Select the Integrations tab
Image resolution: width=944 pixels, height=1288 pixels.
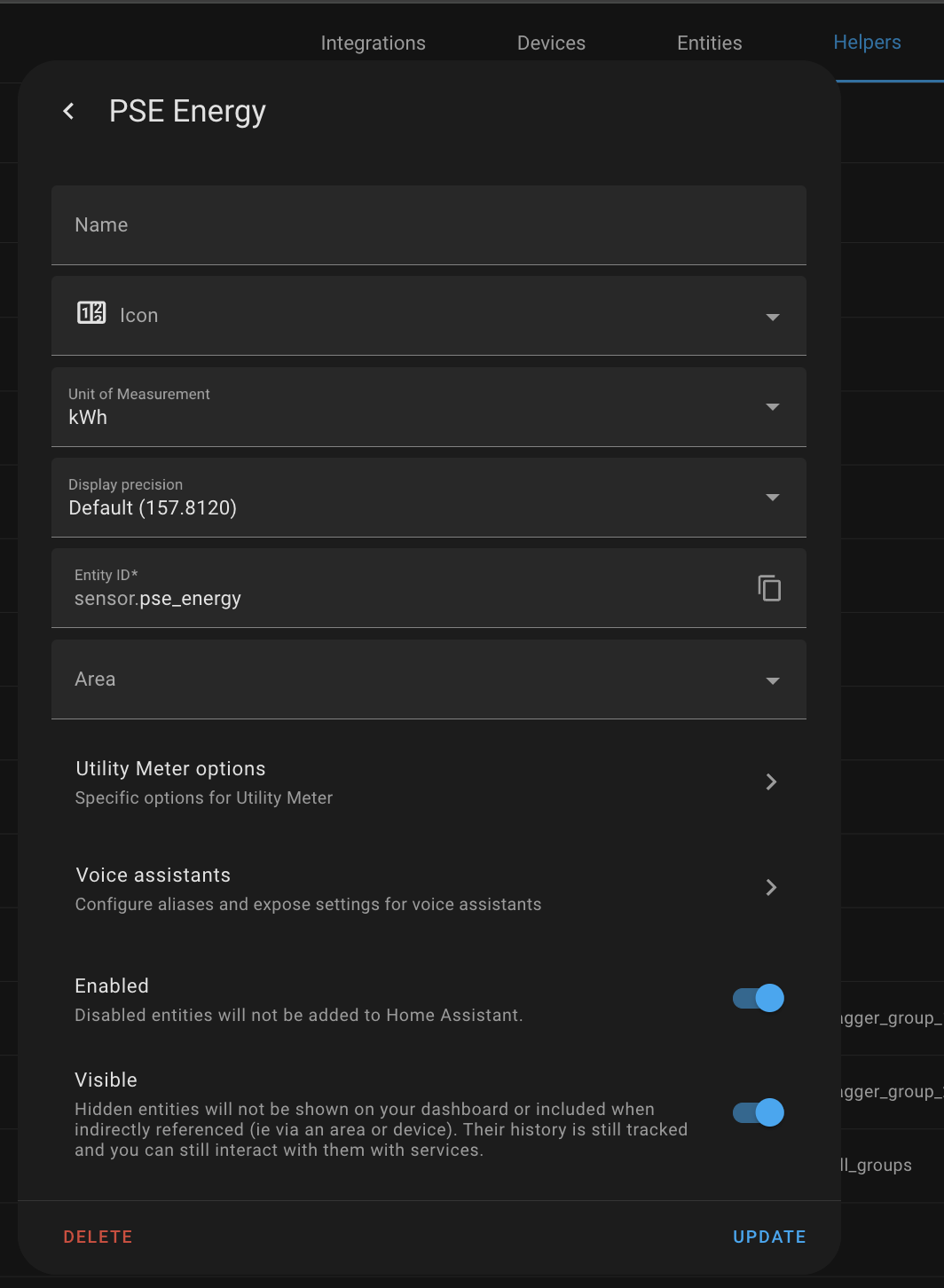tap(373, 42)
